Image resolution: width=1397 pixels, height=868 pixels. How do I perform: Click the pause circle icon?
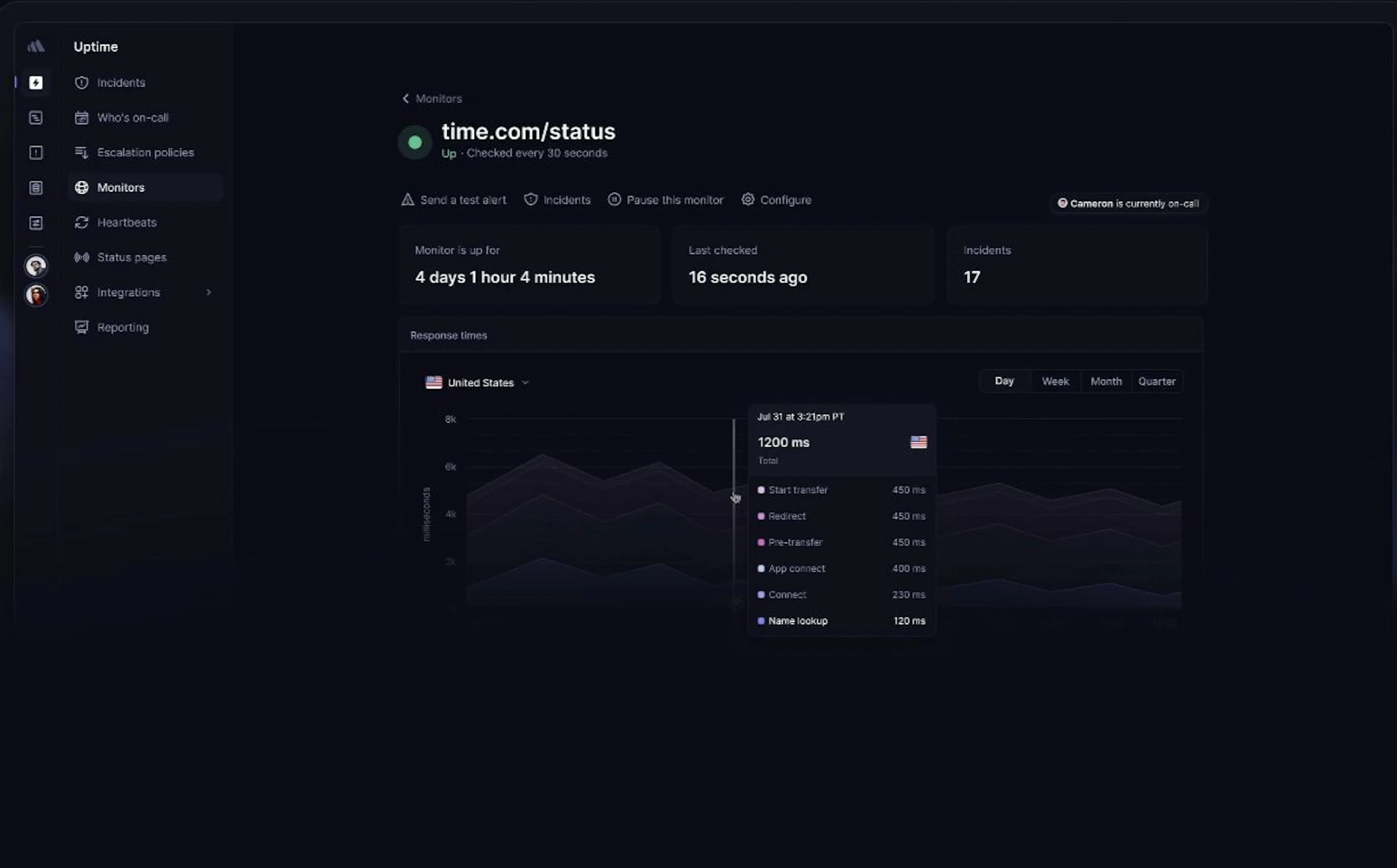click(614, 200)
